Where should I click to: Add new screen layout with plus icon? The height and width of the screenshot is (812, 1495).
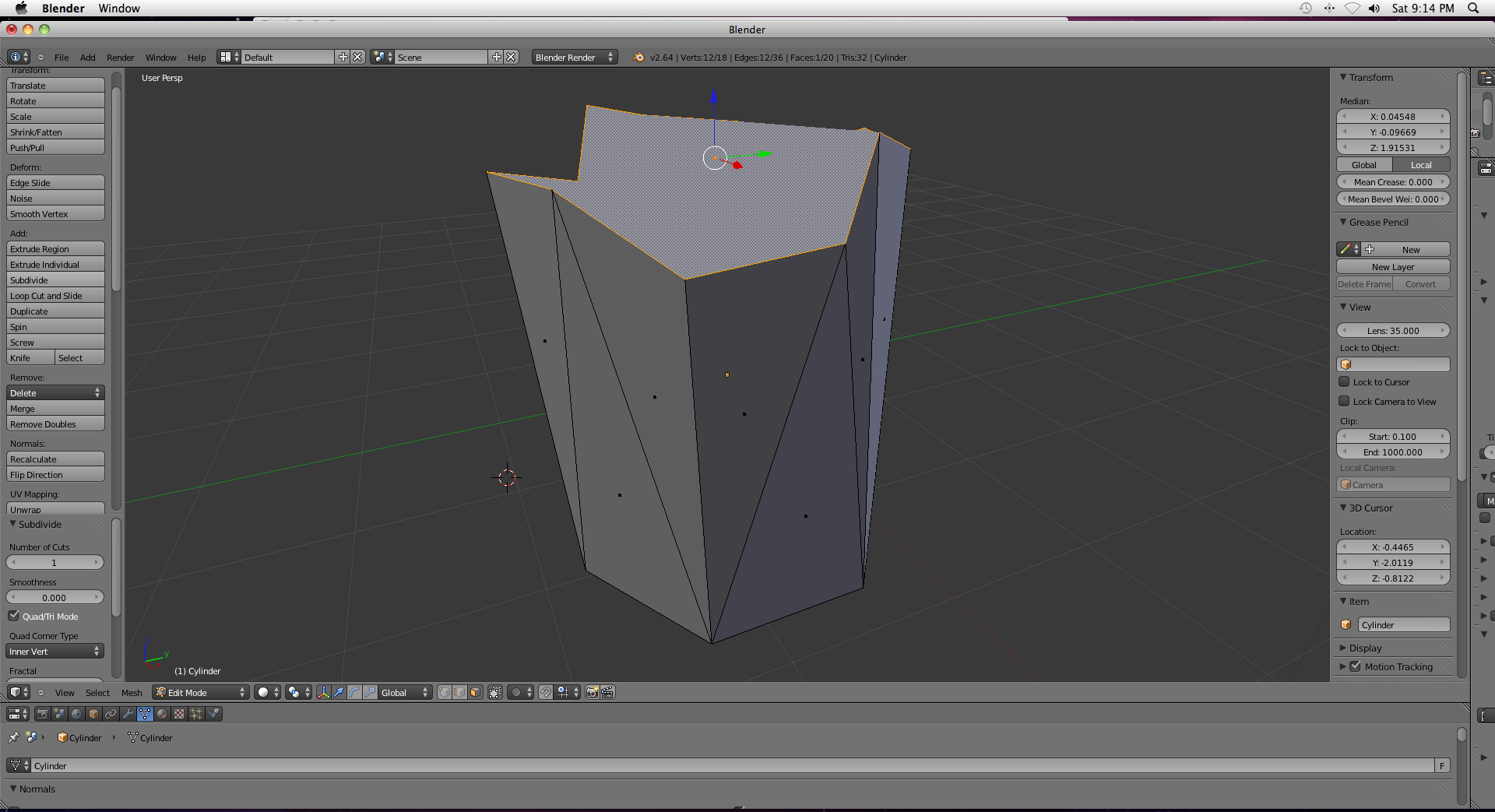[x=343, y=57]
